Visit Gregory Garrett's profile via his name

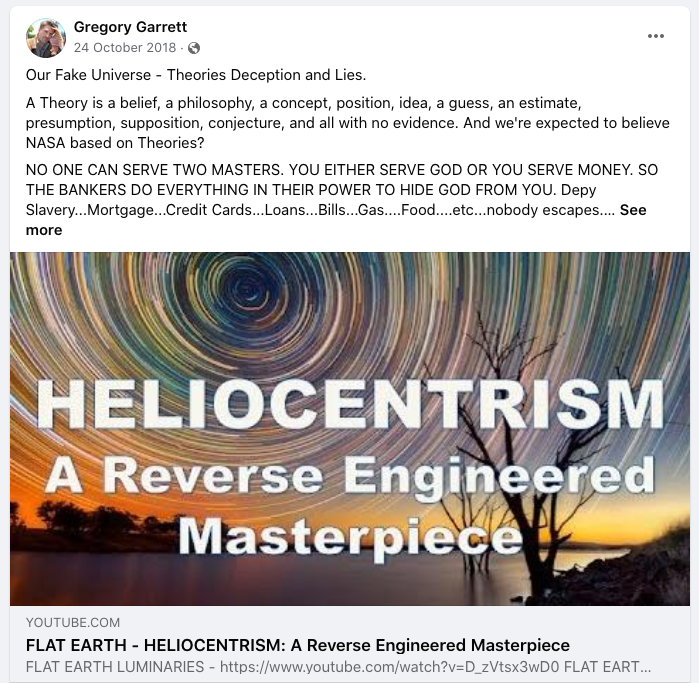[130, 27]
